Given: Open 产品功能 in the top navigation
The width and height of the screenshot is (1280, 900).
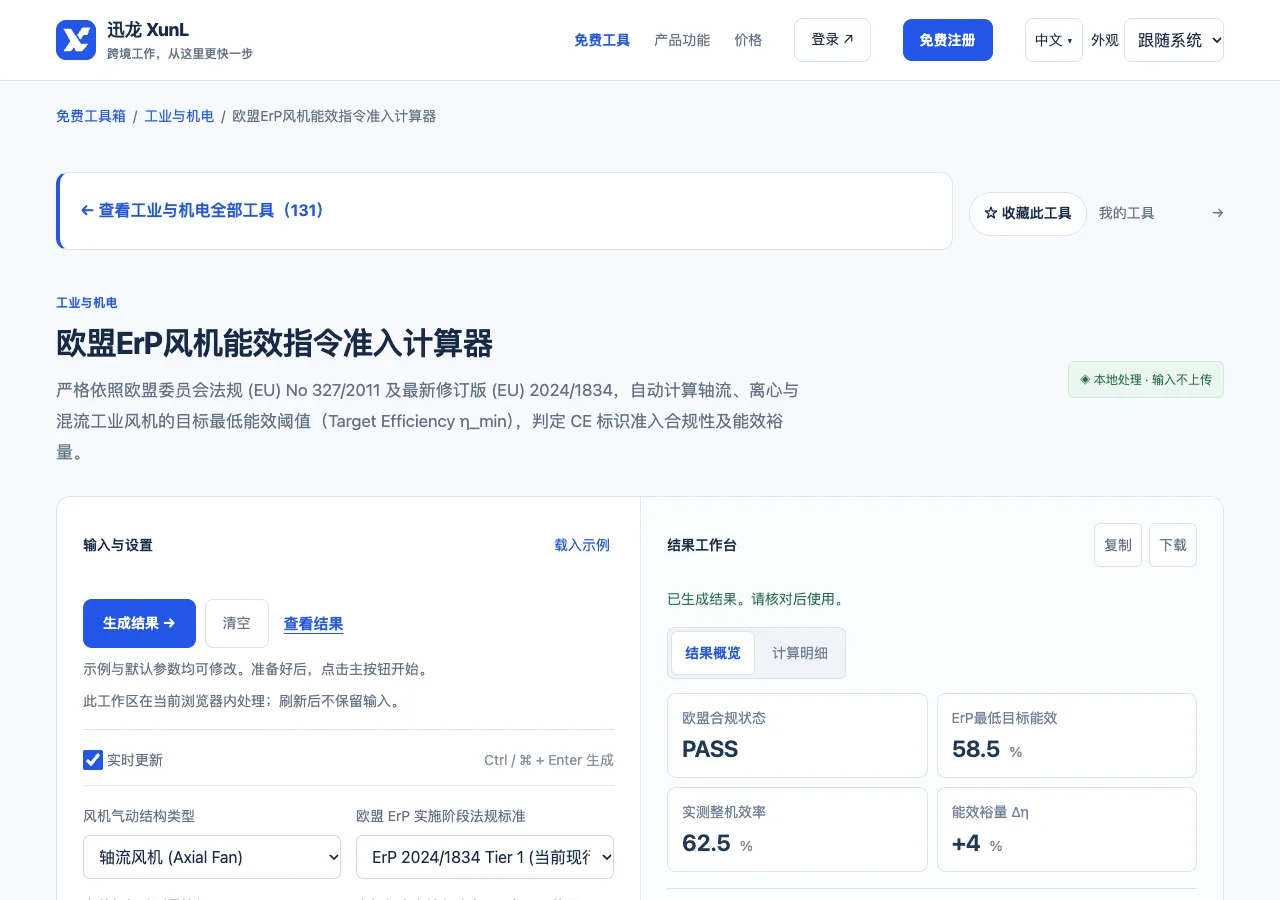Looking at the screenshot, I should [682, 40].
